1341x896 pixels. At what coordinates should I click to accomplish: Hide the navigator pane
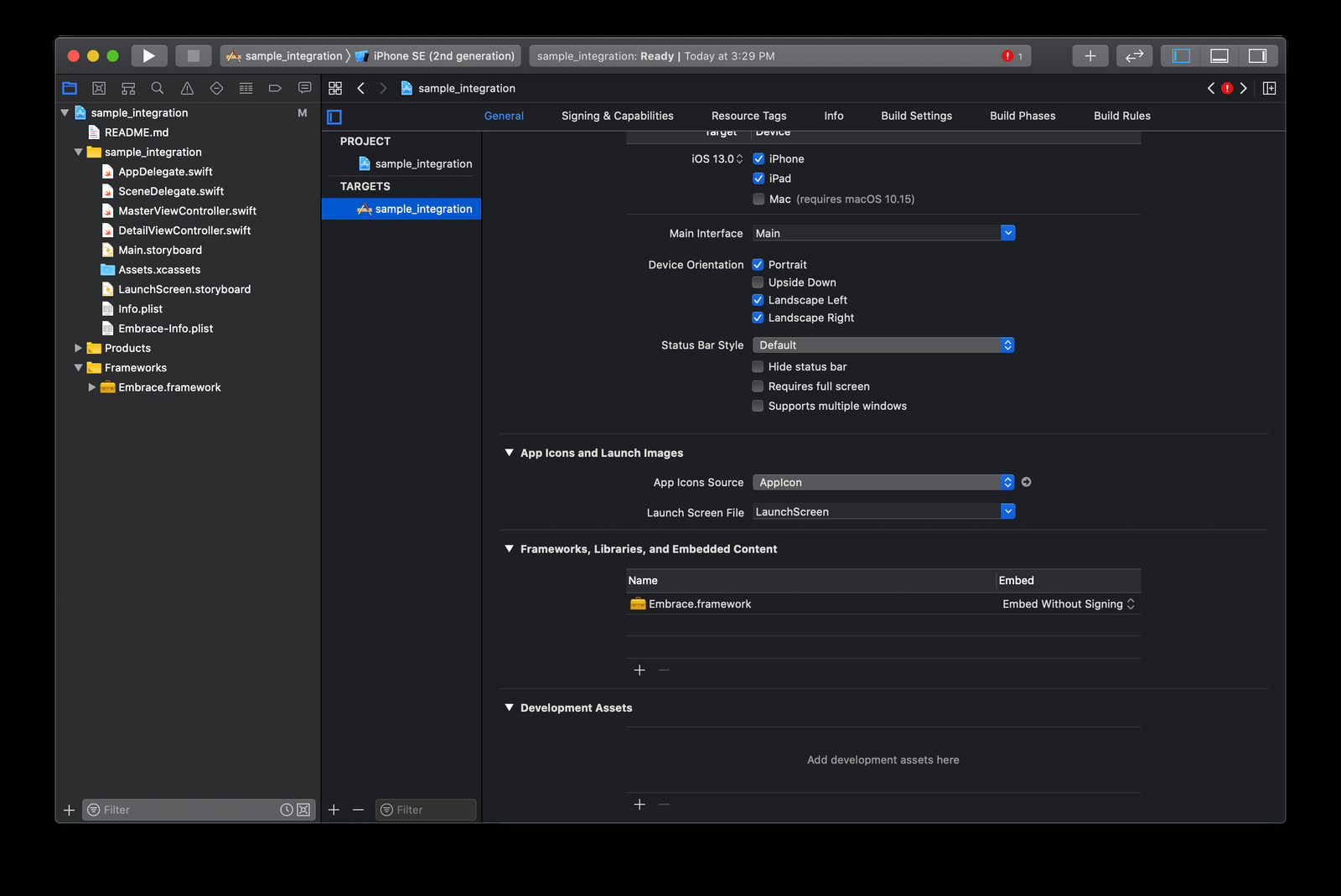[1181, 56]
